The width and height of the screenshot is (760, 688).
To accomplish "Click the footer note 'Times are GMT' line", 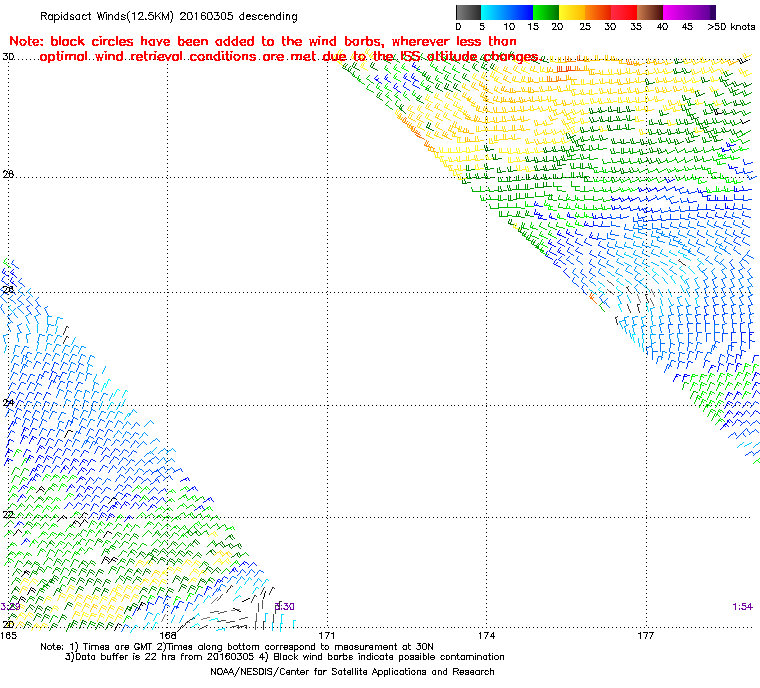I will (x=237, y=647).
